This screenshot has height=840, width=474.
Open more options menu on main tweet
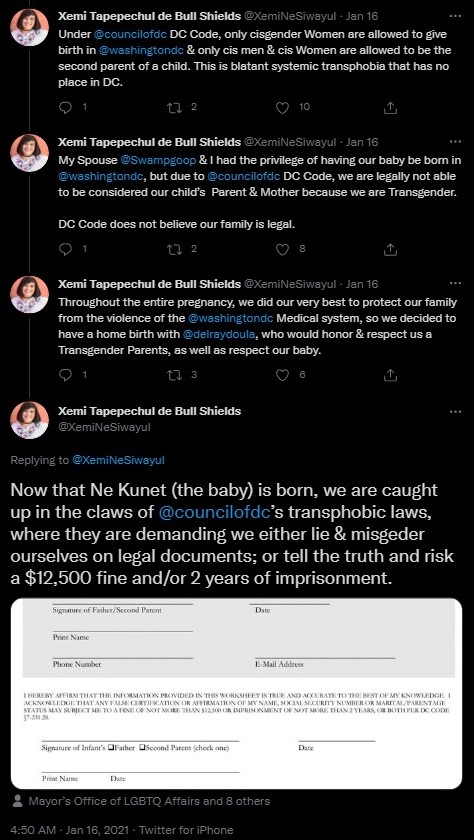tap(455, 411)
